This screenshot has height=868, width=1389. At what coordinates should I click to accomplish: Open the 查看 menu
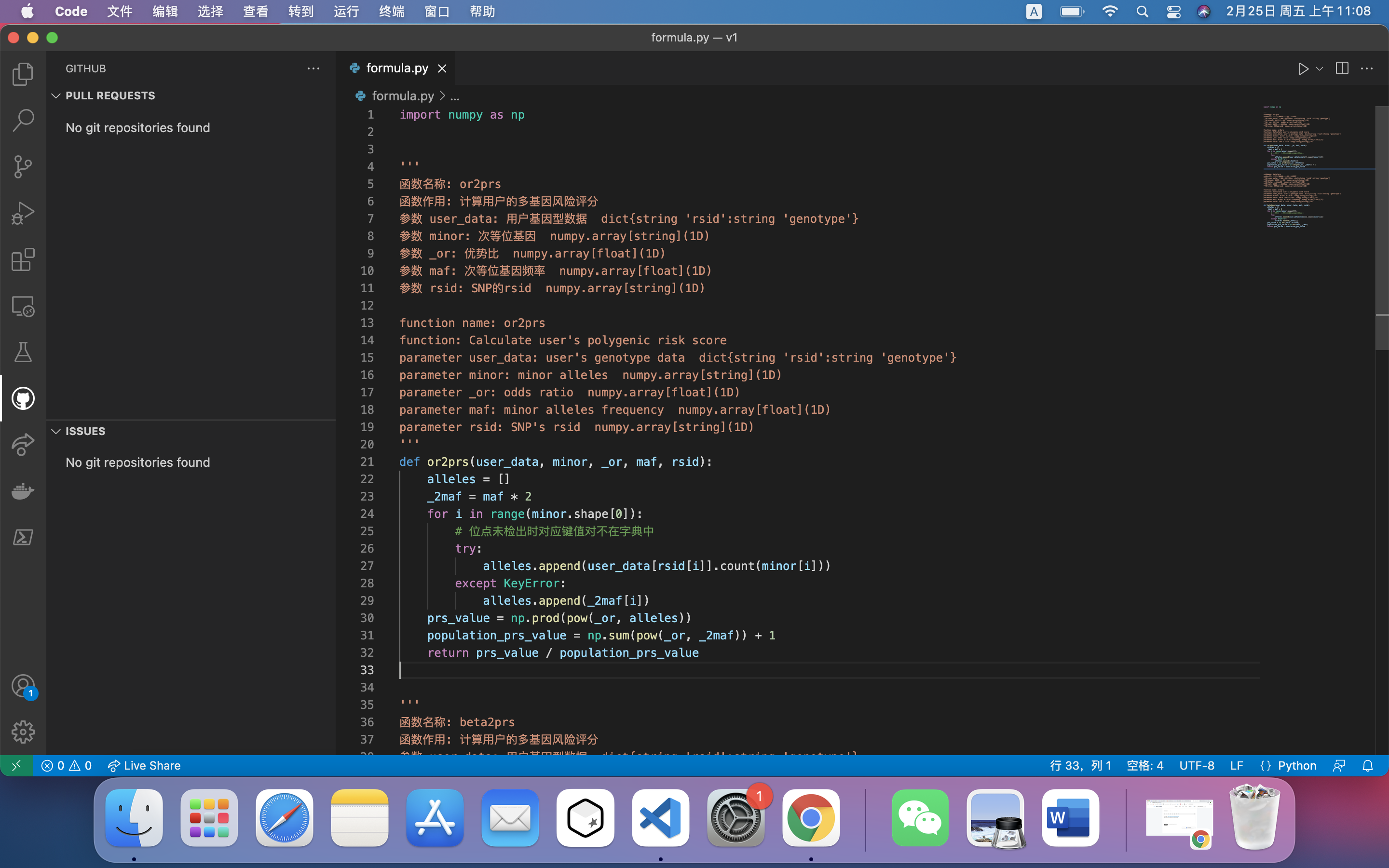pos(256,12)
